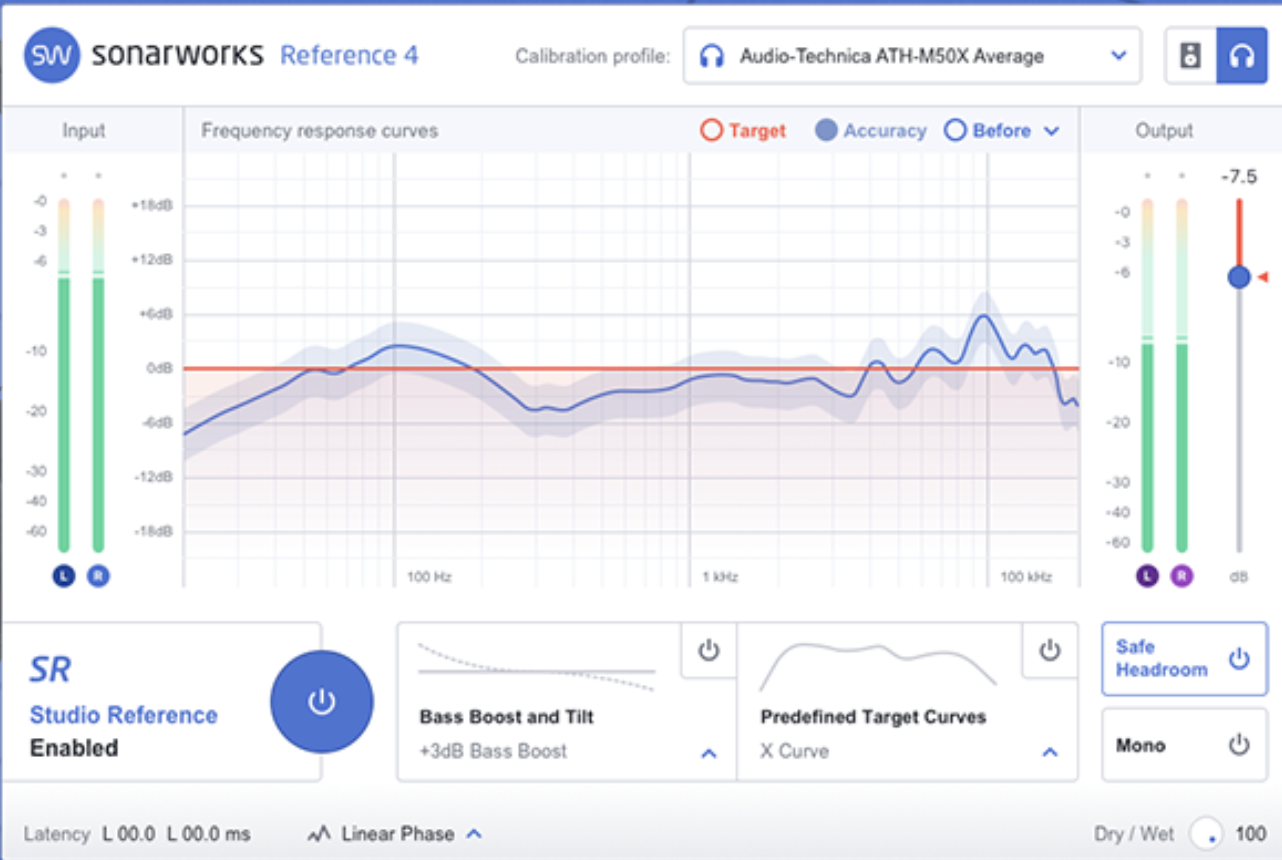
Task: Click the Predefined Target Curves preview
Action: pos(878,667)
